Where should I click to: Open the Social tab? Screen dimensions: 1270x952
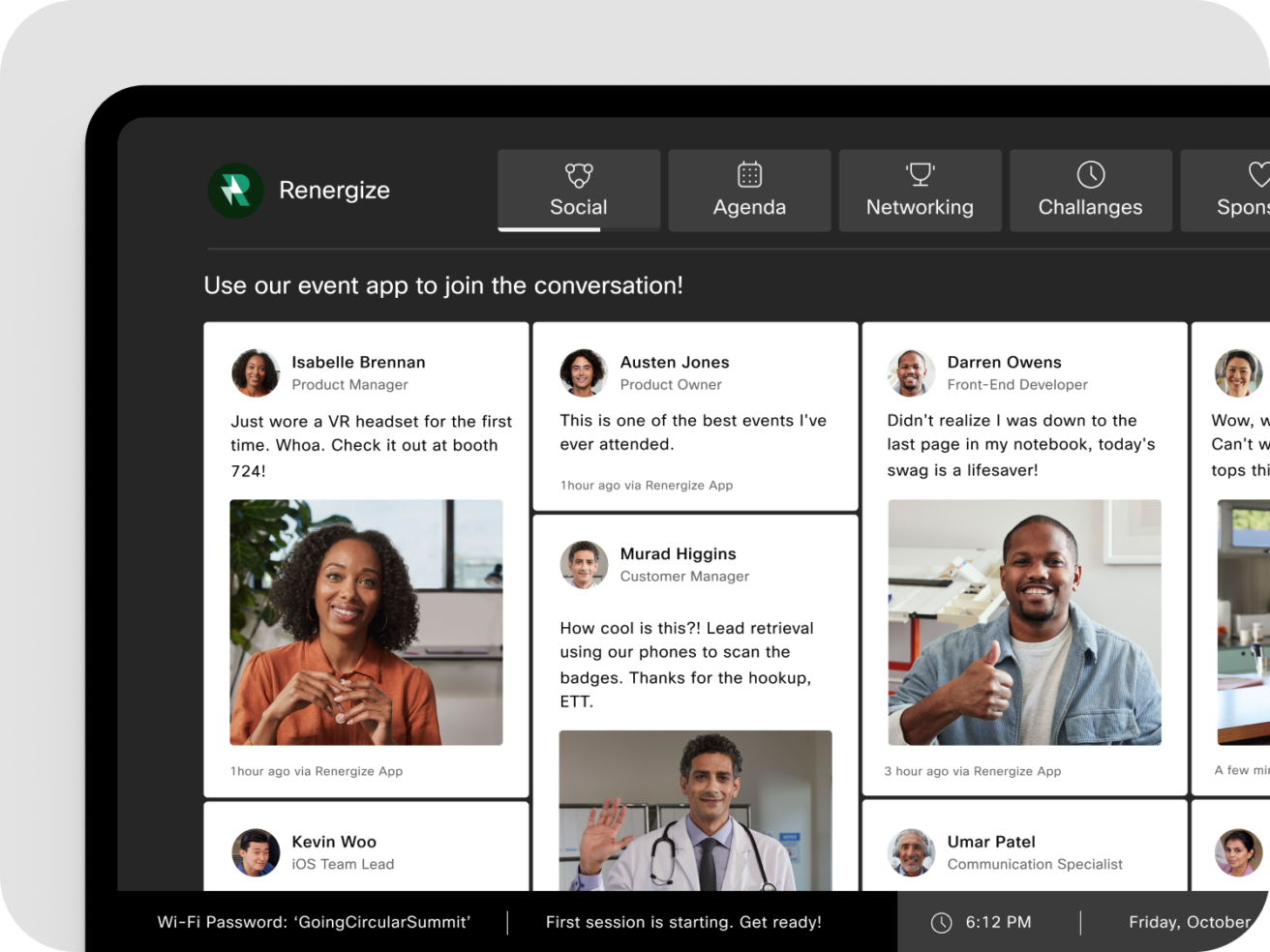point(579,191)
